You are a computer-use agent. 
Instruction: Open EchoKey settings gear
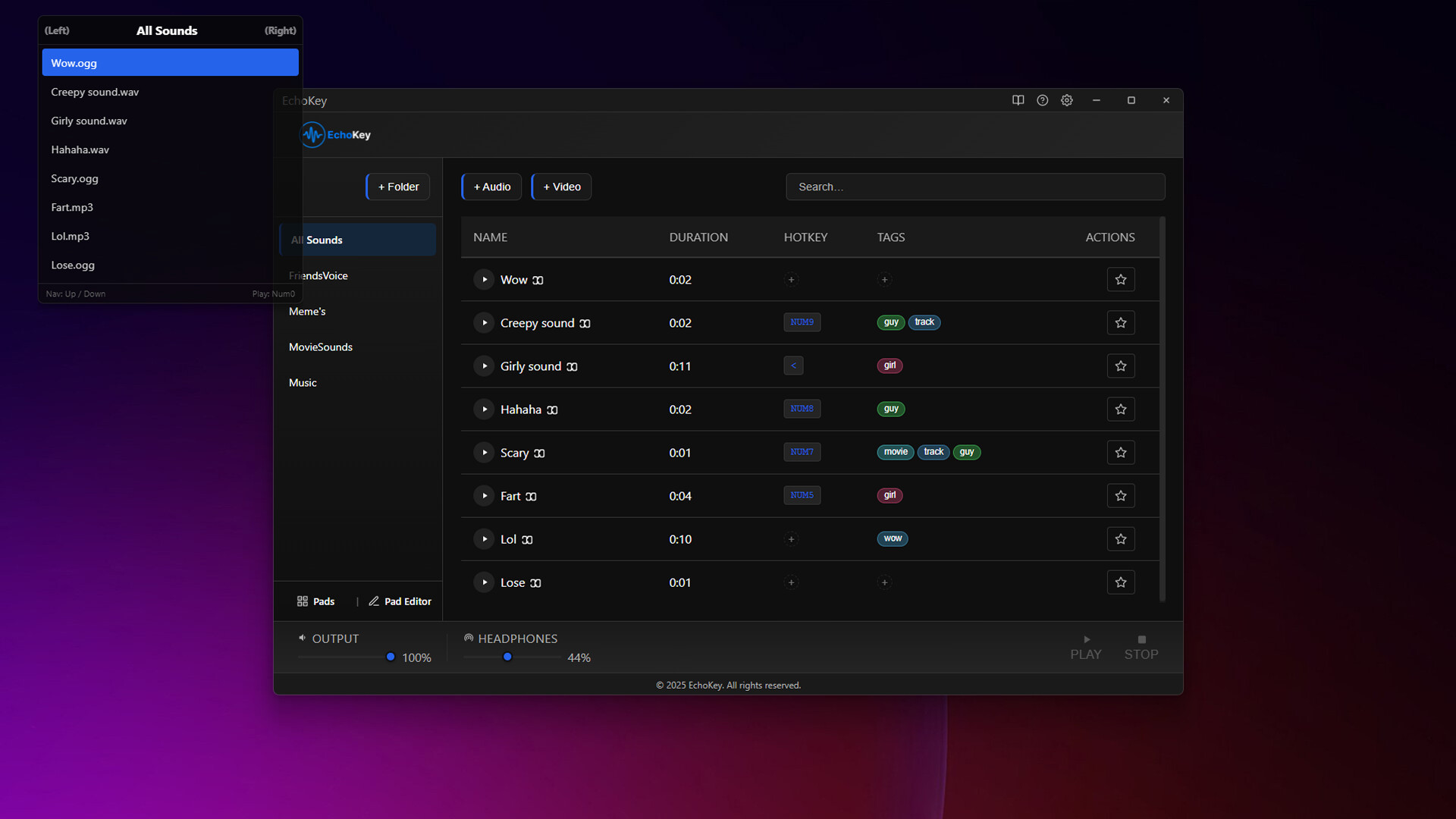point(1067,100)
